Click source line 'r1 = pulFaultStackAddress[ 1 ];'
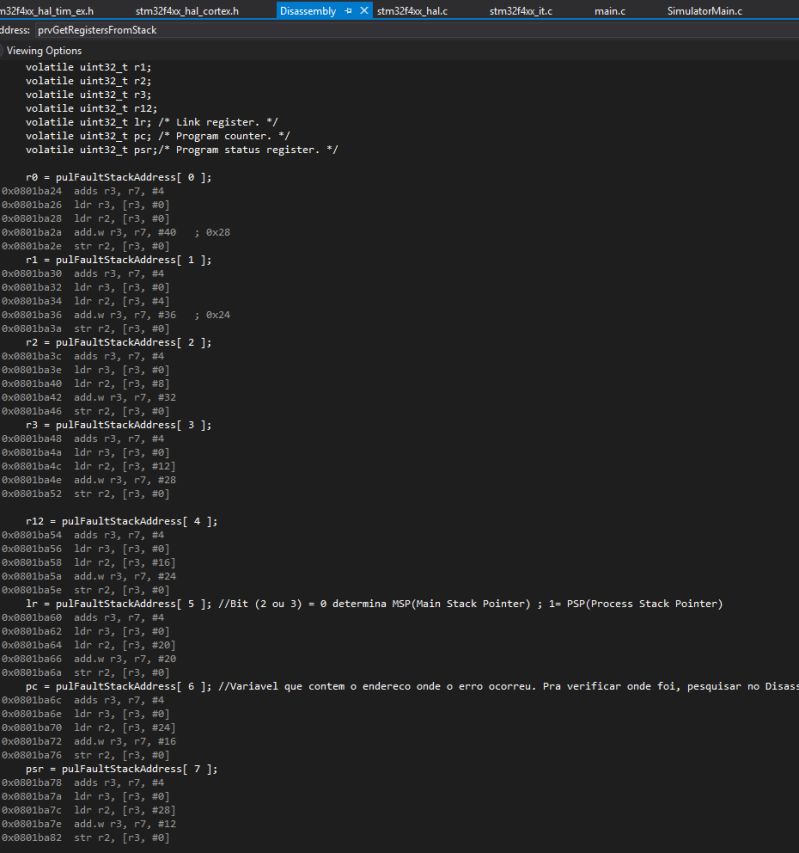The width and height of the screenshot is (799, 853). 119,259
